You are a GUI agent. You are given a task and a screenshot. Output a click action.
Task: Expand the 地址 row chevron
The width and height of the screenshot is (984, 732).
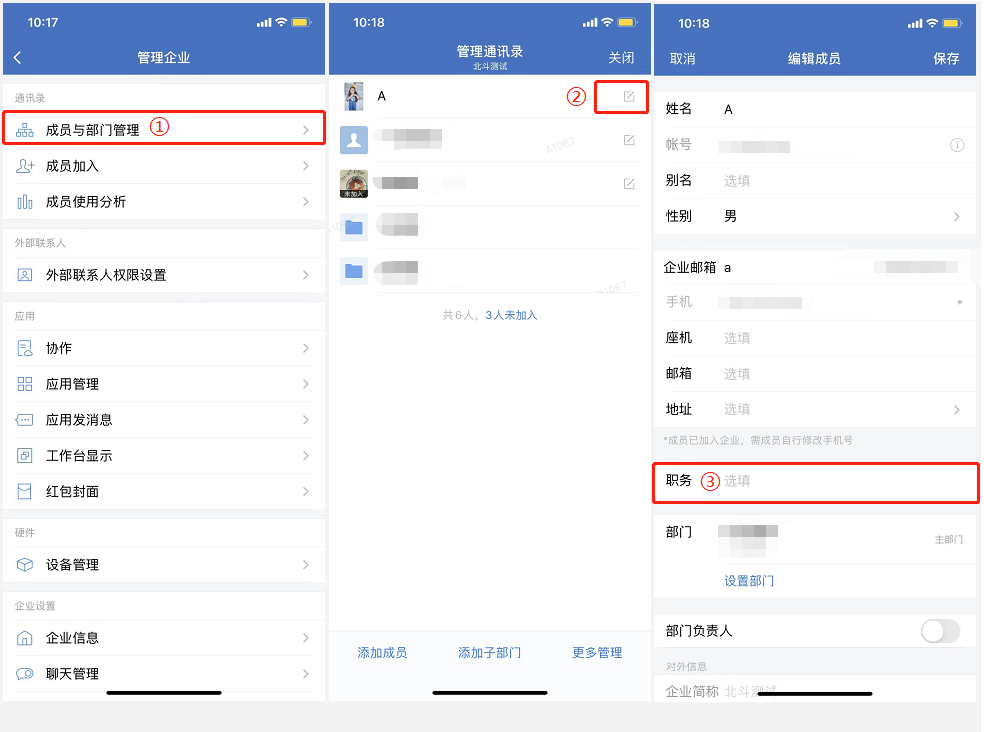tap(956, 409)
